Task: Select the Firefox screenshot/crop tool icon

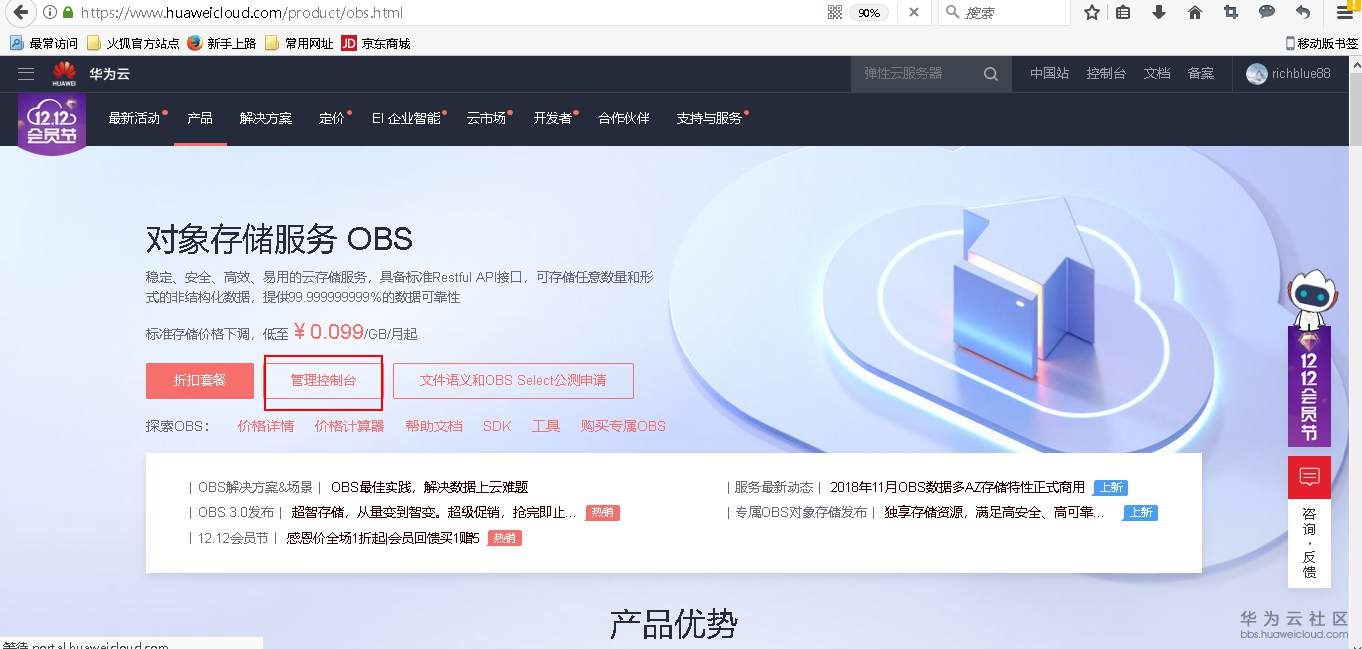Action: 1230,13
